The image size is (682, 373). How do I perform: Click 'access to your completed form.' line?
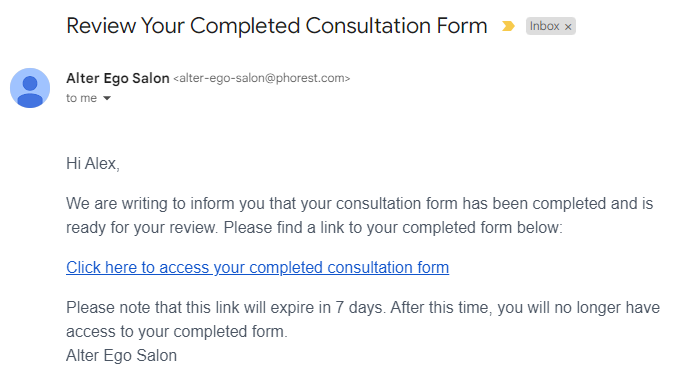point(177,331)
